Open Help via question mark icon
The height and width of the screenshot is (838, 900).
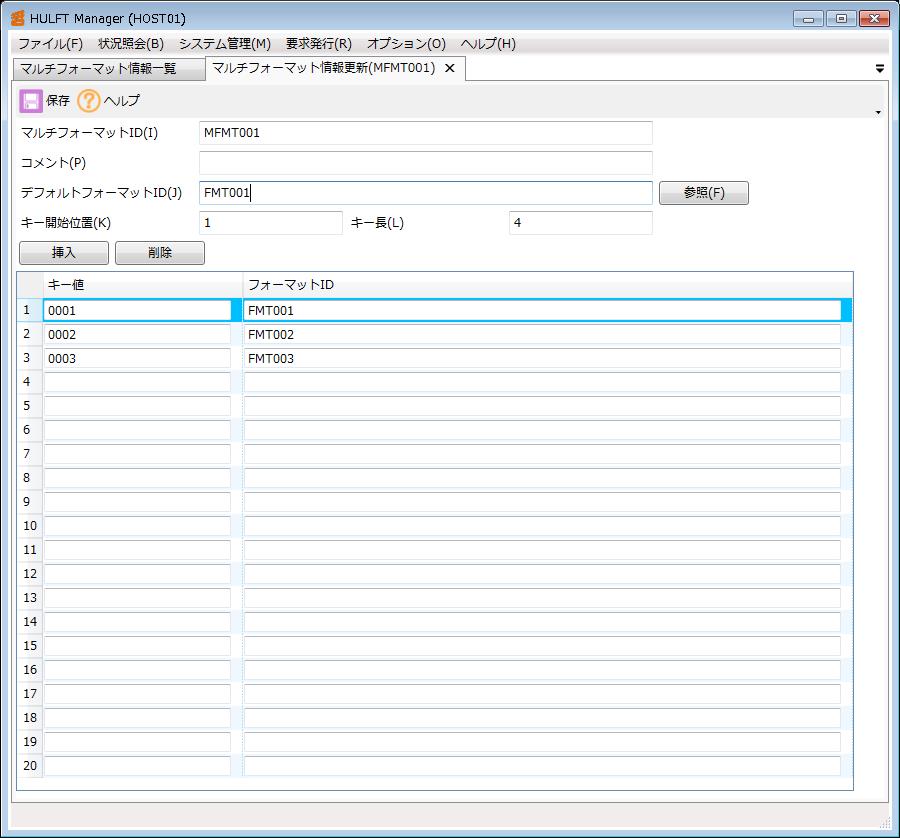[x=89, y=100]
